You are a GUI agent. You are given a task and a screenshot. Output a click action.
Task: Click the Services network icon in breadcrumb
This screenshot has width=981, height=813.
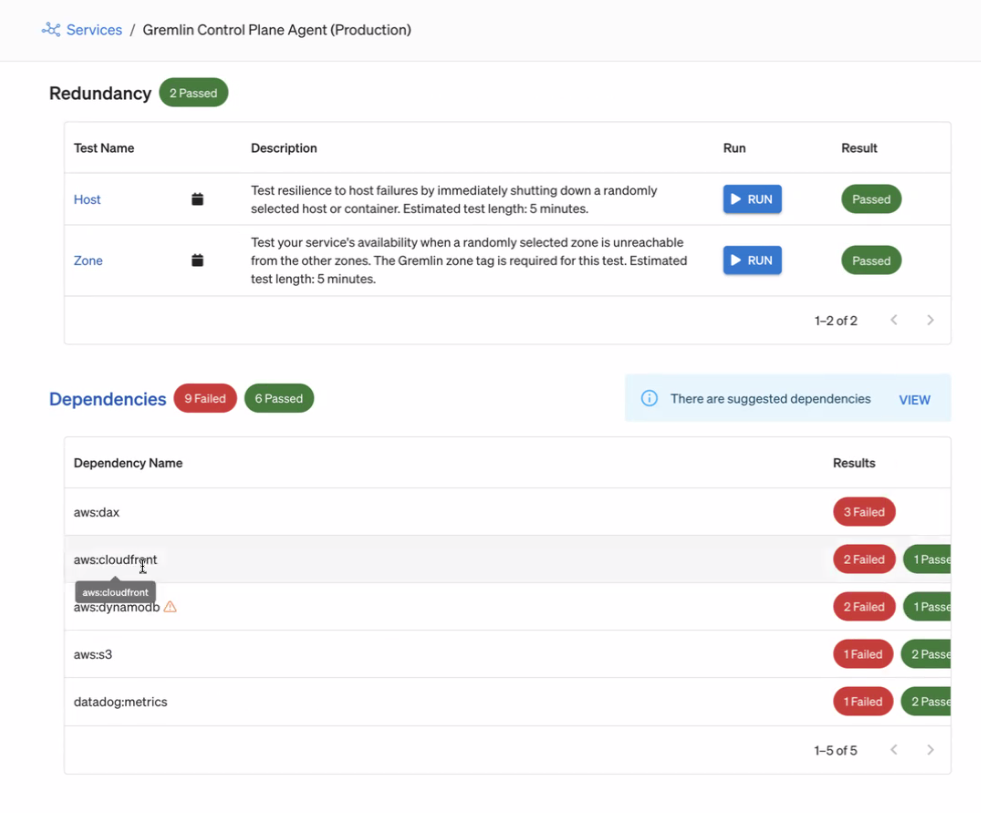(x=51, y=29)
